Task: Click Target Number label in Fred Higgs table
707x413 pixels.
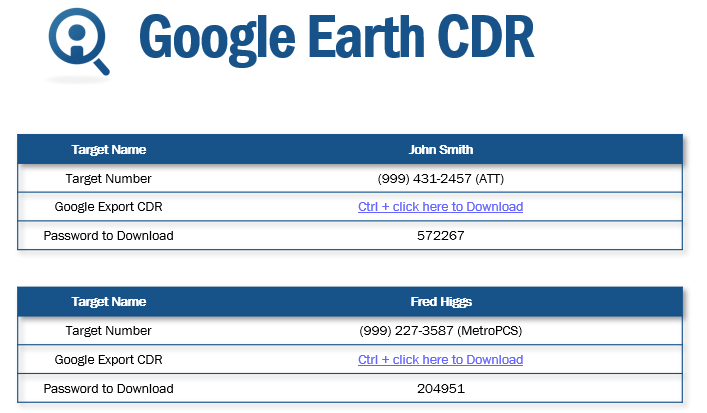Action: (109, 331)
